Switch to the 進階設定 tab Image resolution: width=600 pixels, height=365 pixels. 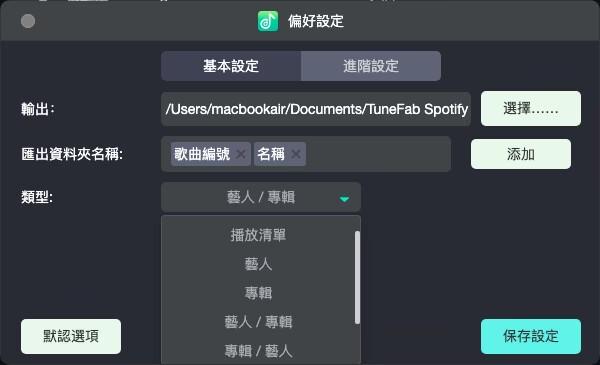371,66
